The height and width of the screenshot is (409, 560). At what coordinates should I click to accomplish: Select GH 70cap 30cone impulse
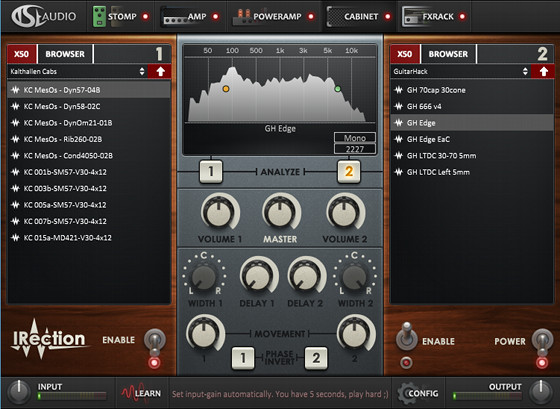pyautogui.click(x=472, y=90)
